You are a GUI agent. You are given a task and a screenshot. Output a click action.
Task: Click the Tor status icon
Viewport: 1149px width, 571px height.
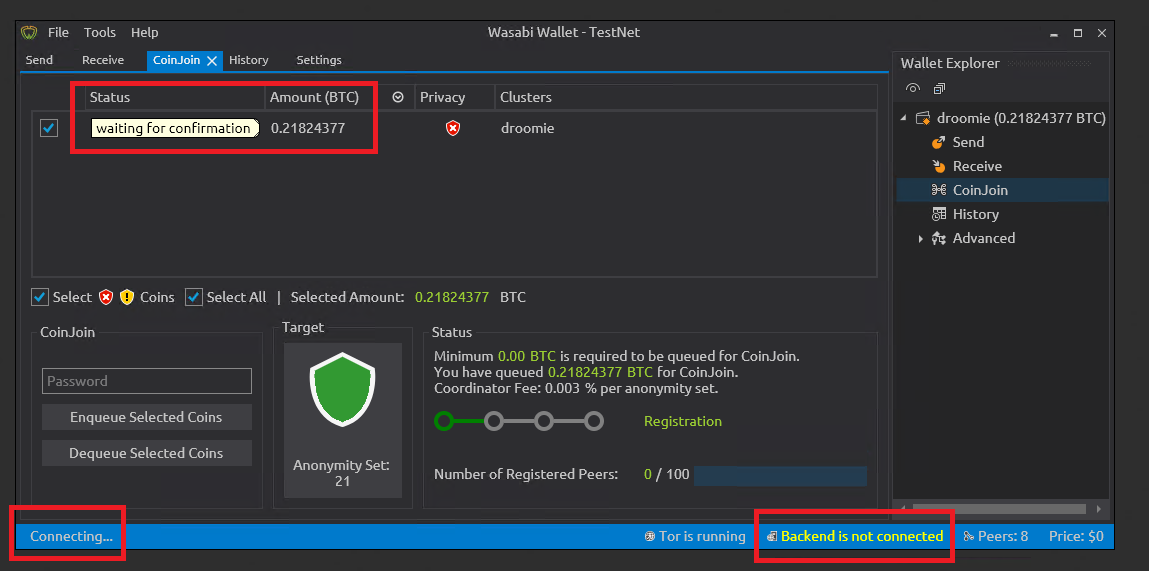[649, 537]
